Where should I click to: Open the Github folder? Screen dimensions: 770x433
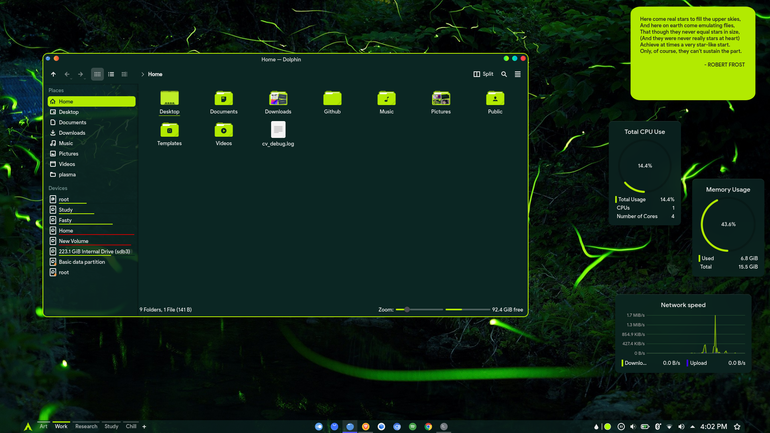point(332,103)
